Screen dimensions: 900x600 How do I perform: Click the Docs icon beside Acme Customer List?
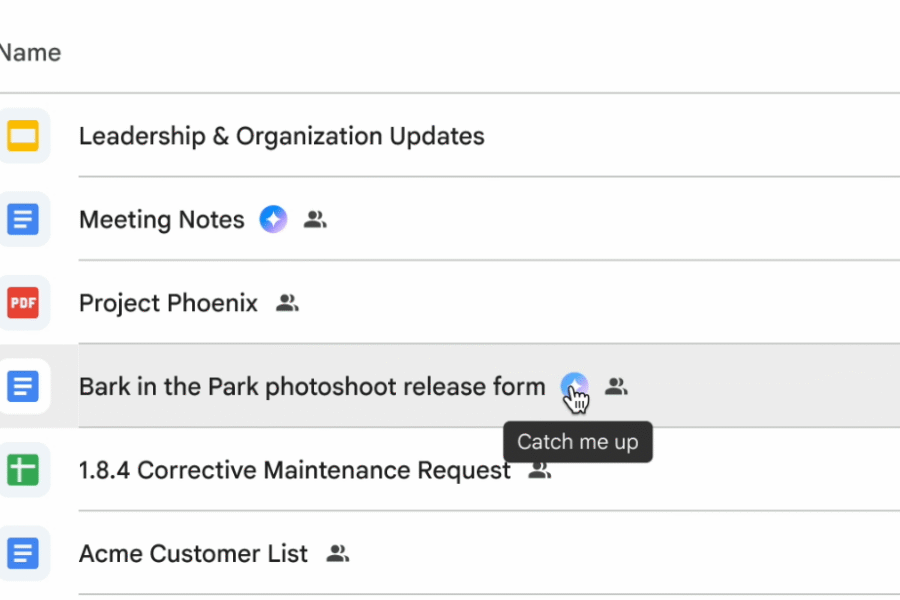point(25,553)
